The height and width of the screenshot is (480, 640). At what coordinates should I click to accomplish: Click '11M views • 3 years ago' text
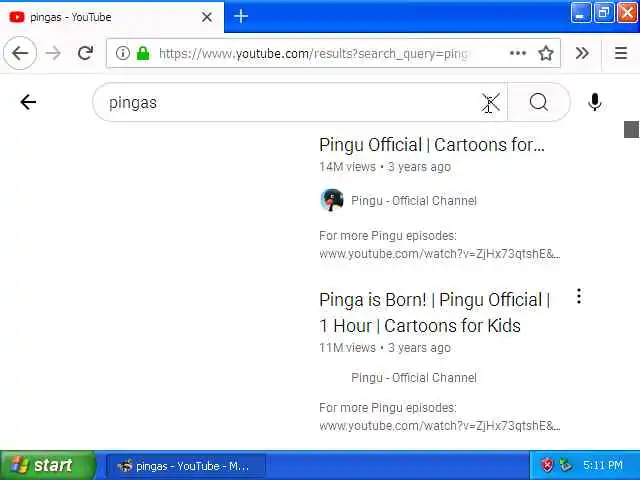tap(385, 348)
